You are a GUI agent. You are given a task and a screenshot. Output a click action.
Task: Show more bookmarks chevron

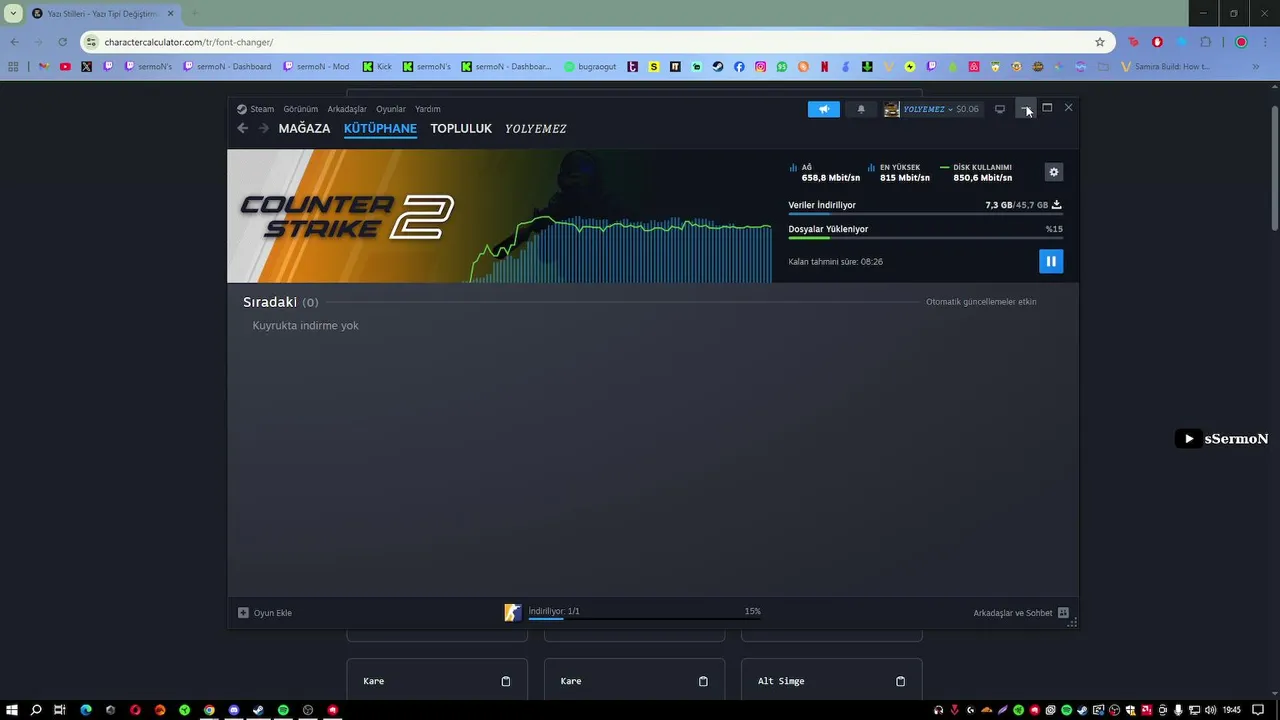click(x=1256, y=67)
